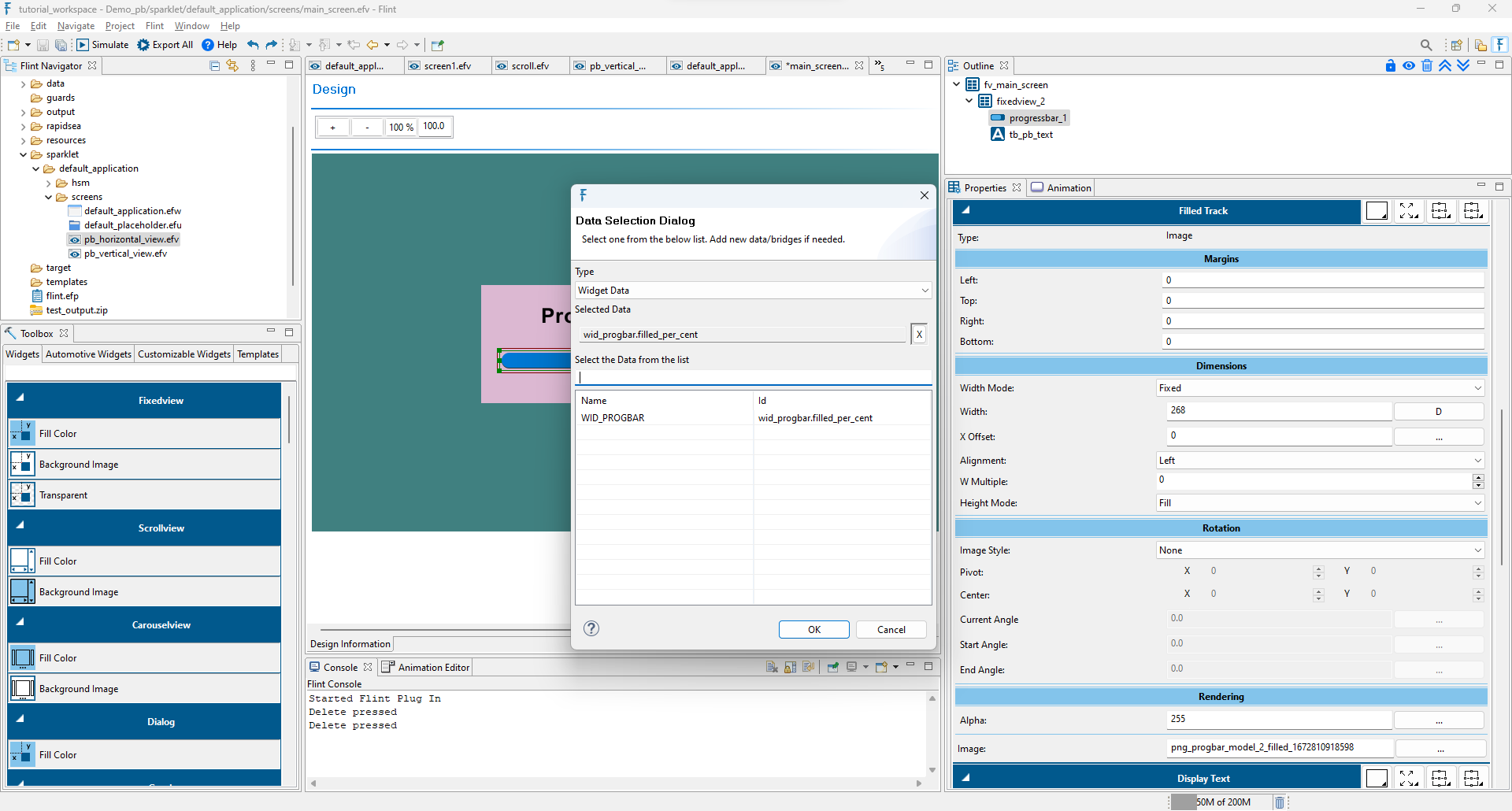Collapse the Filled Track section triangle
Viewport: 1512px width, 811px height.
pyautogui.click(x=965, y=210)
